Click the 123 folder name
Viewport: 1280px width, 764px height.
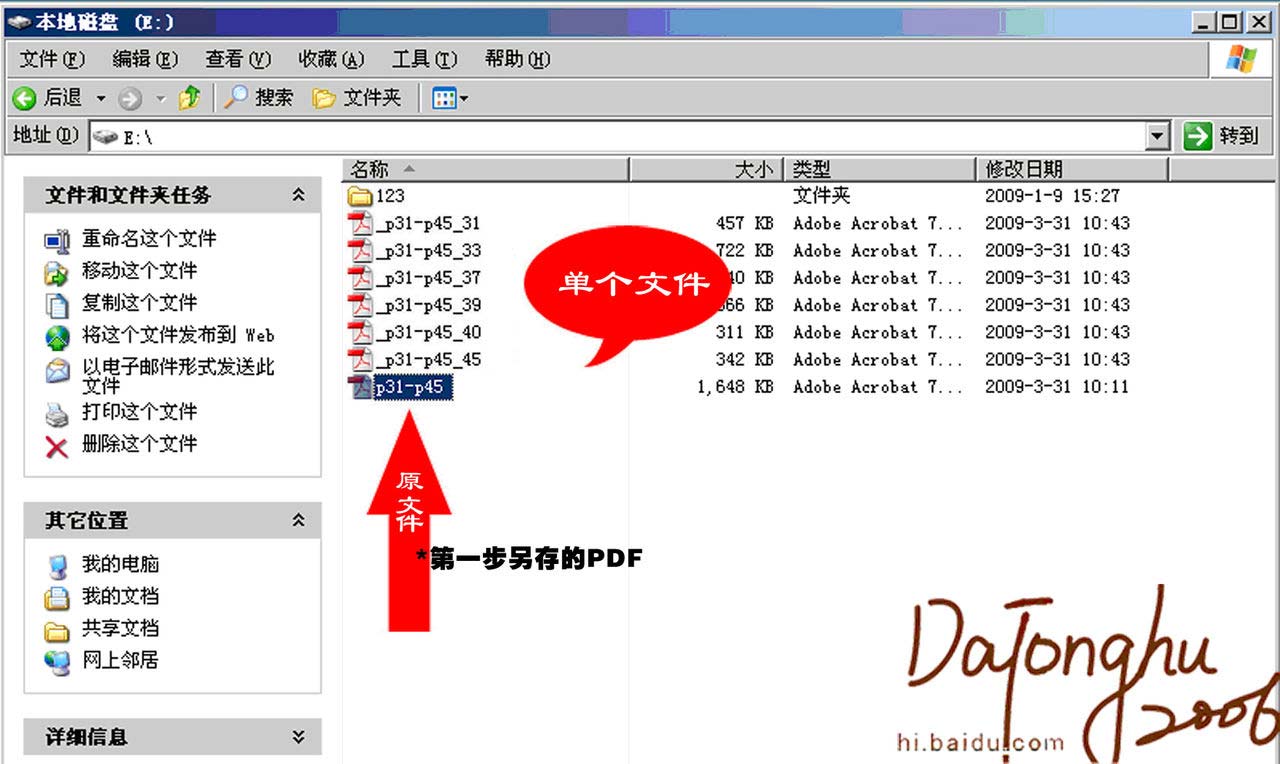click(x=390, y=196)
